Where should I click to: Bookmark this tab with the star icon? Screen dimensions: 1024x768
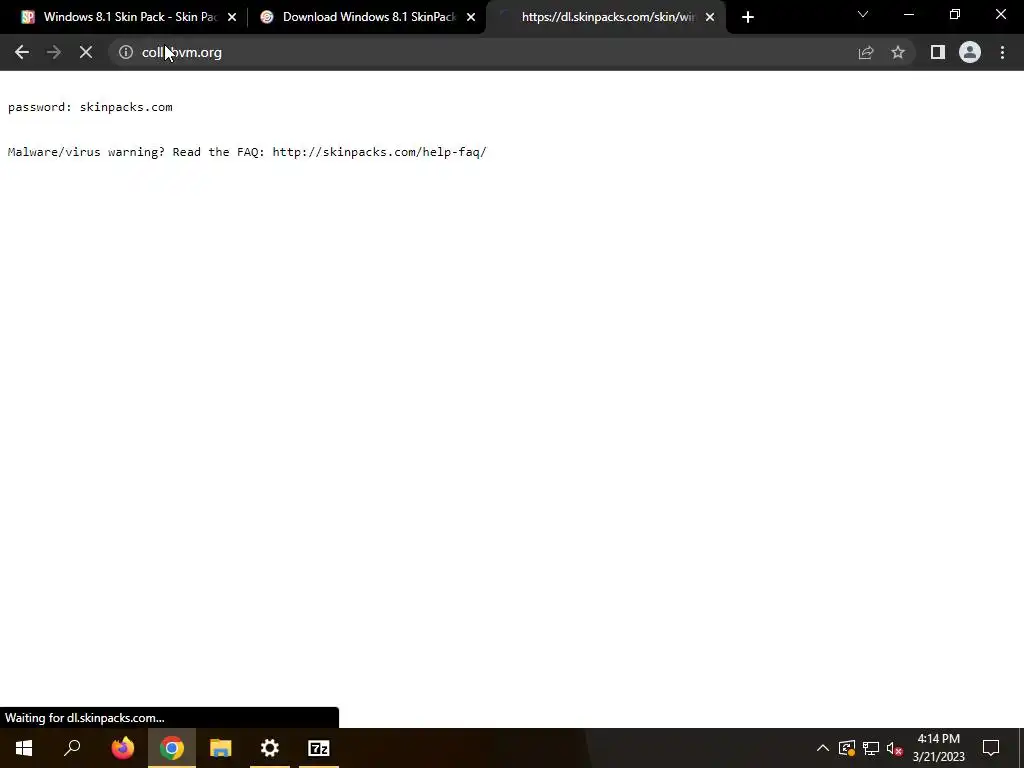tap(898, 52)
